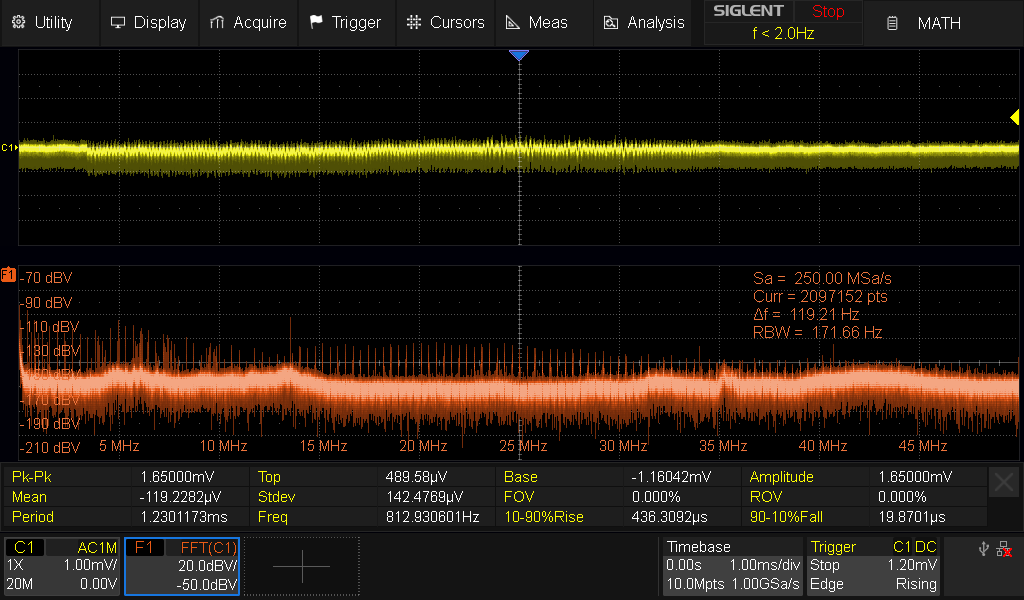Expand the Acquire menu
1024x600 pixels.
(247, 22)
